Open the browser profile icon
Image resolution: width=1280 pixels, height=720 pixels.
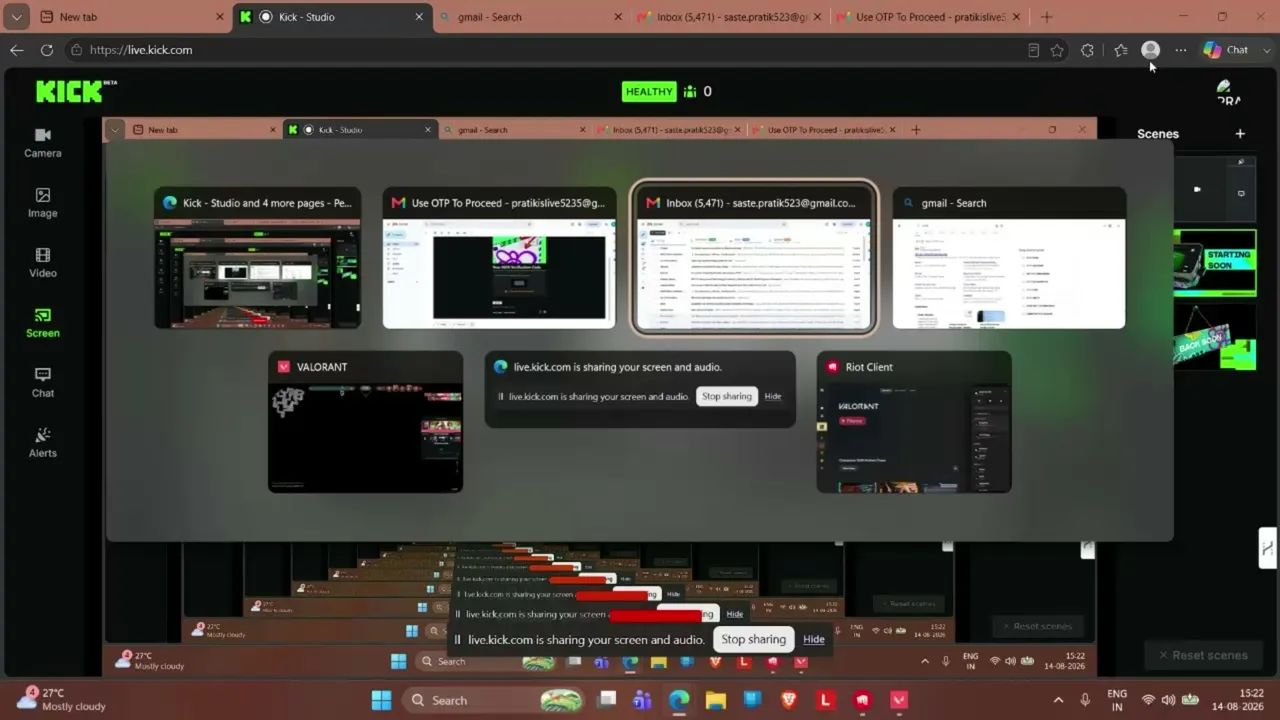[x=1150, y=50]
